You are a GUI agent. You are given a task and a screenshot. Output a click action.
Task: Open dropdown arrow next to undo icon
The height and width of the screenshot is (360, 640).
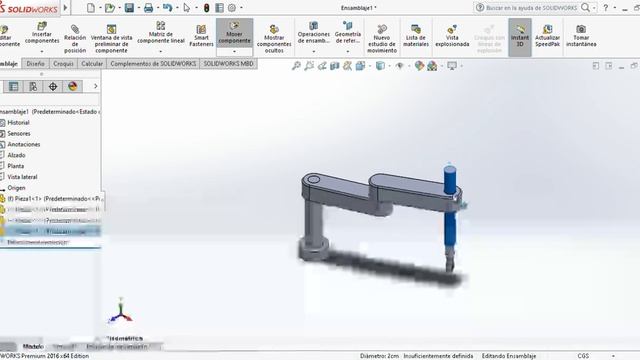[177, 8]
